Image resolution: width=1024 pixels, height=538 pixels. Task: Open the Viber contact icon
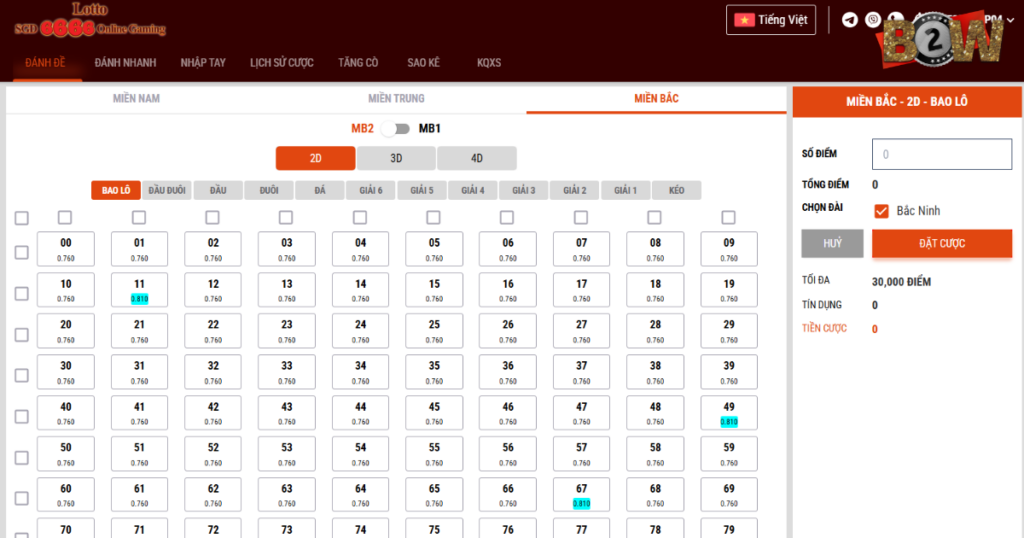[873, 20]
